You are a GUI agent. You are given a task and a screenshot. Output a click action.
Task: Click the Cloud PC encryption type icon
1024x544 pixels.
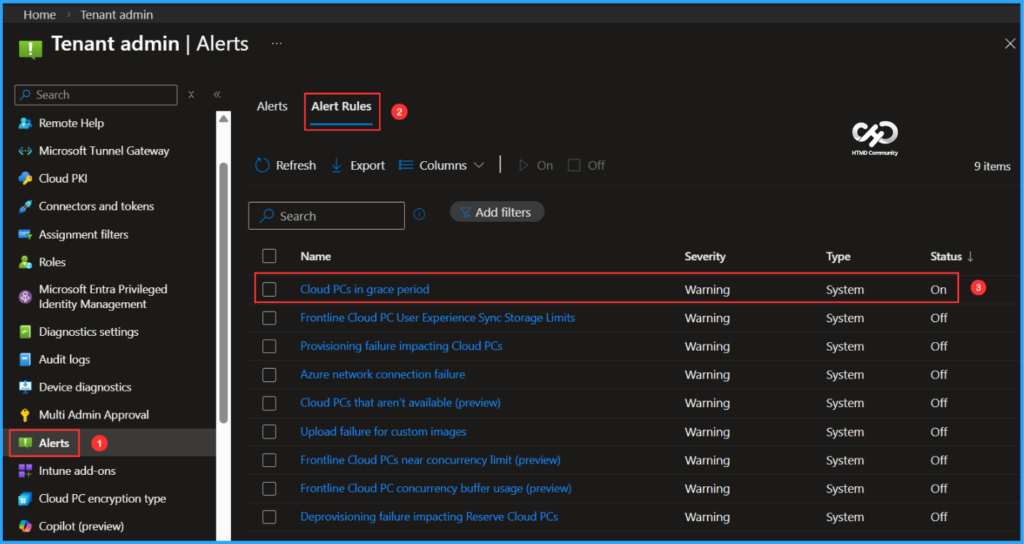(25, 499)
